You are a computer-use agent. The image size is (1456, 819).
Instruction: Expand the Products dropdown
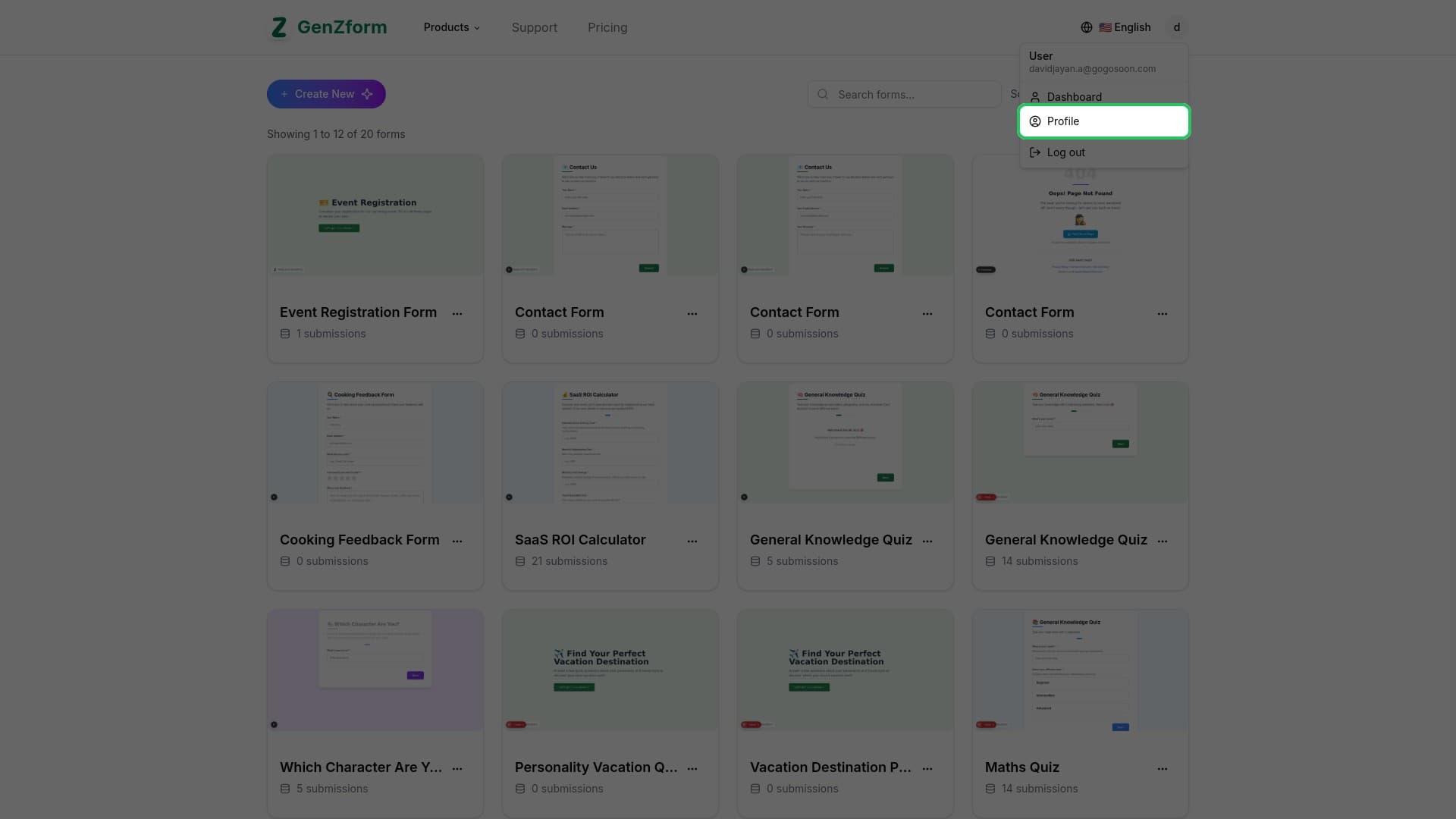[x=451, y=27]
